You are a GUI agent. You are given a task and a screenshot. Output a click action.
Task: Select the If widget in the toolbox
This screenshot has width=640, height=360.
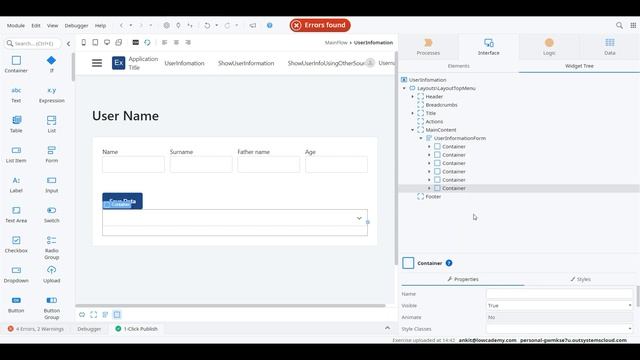click(x=51, y=64)
